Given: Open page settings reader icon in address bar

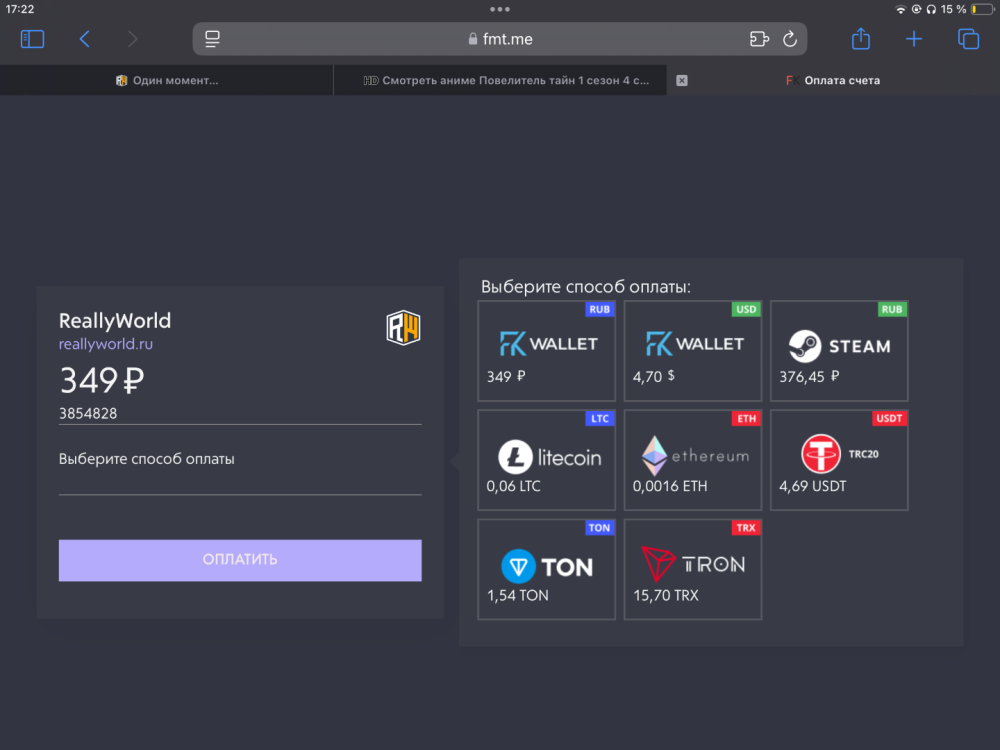Looking at the screenshot, I should point(212,39).
